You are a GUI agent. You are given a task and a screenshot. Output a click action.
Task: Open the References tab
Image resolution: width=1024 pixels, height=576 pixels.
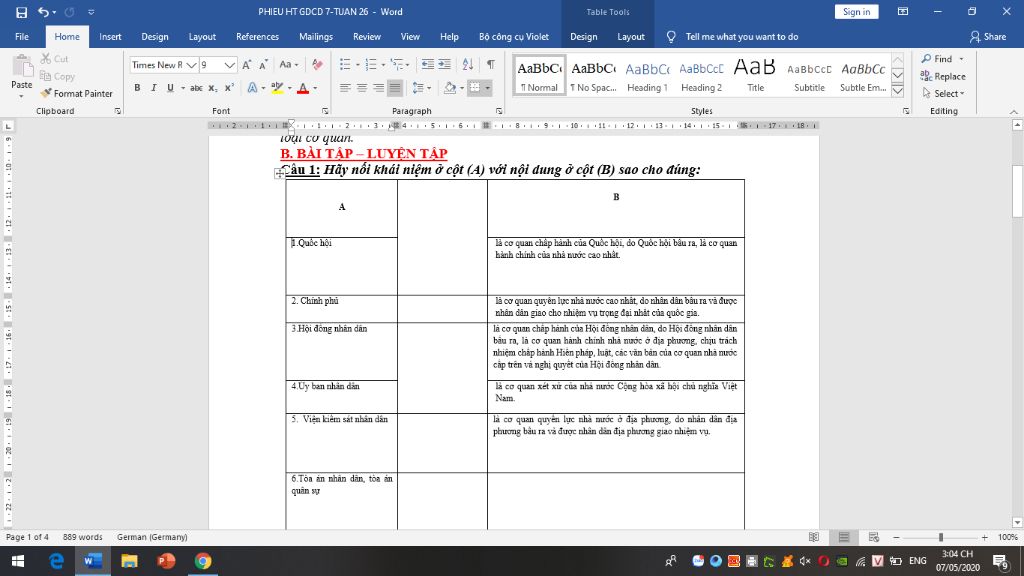(257, 37)
